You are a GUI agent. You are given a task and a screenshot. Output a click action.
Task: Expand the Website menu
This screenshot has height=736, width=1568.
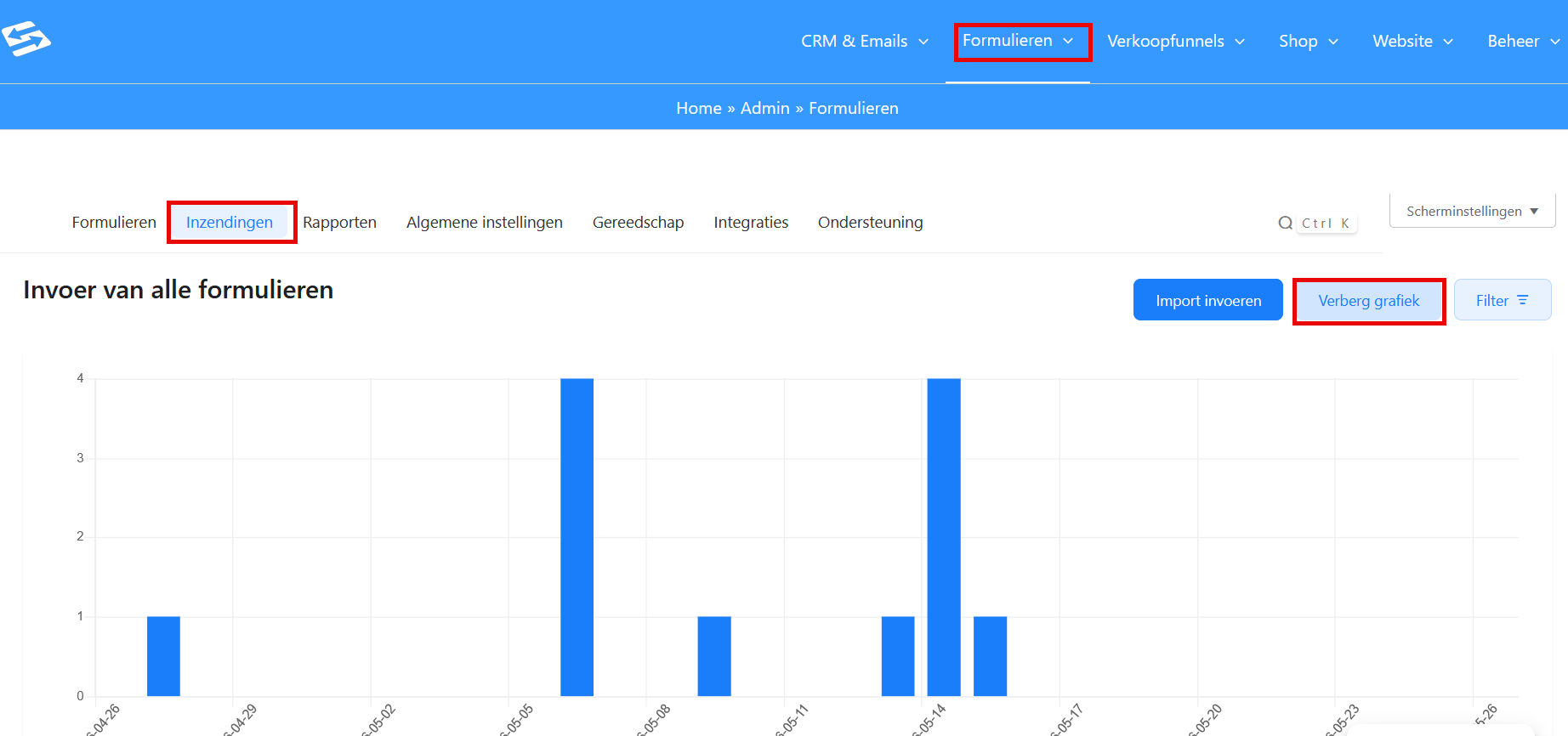(1412, 41)
